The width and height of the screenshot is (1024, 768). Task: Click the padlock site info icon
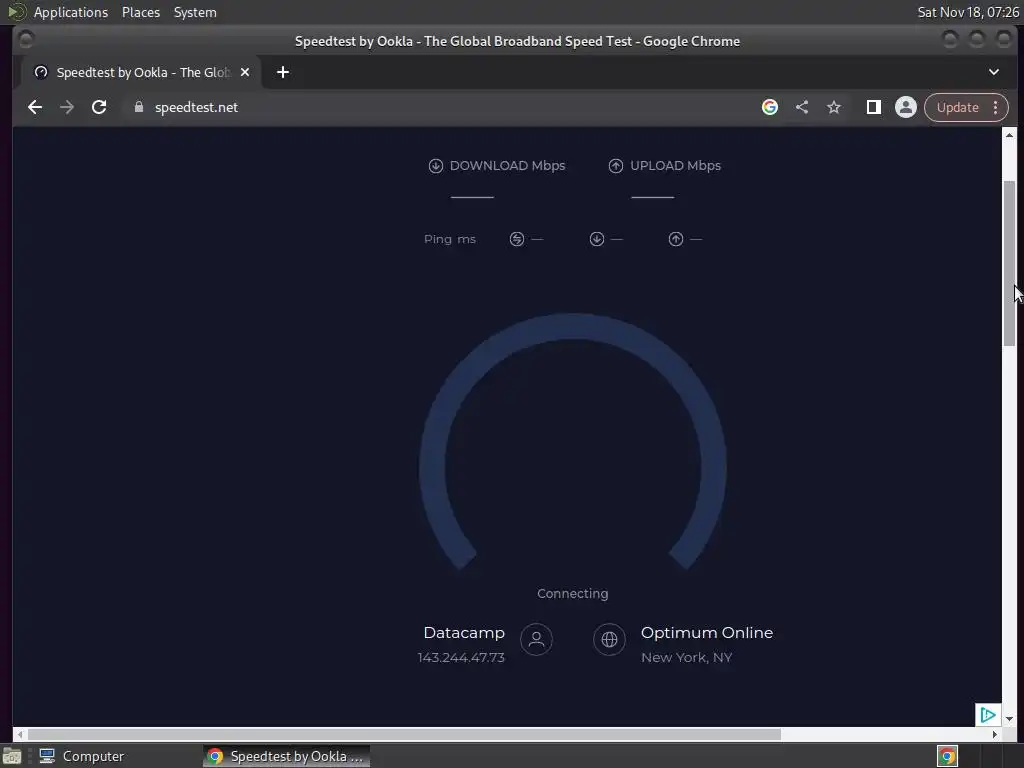[138, 107]
